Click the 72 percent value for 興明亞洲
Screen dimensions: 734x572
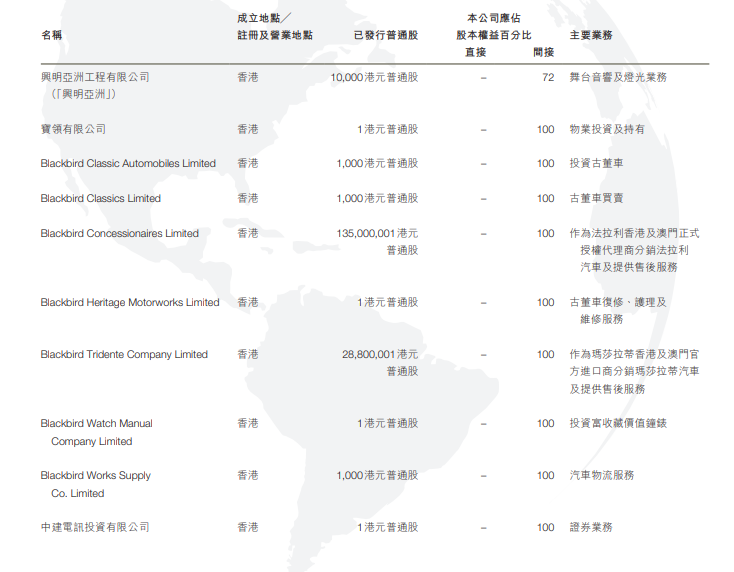547,77
